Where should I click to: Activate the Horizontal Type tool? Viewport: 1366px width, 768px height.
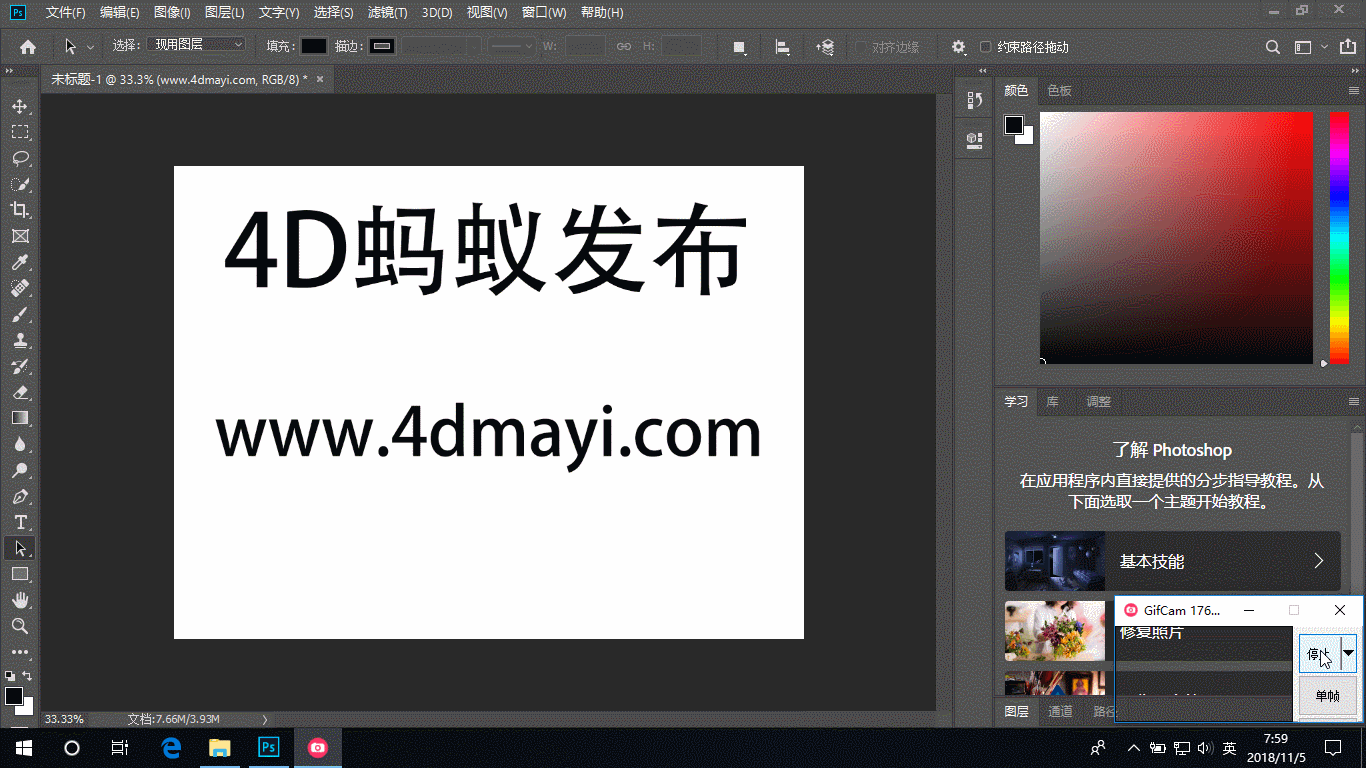(x=20, y=522)
